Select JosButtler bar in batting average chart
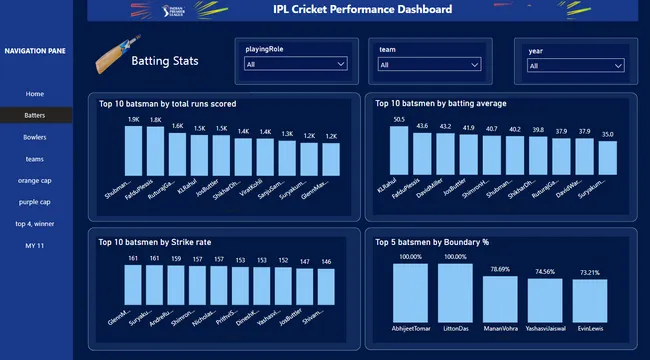Viewport: 650px width, 360px height. click(x=468, y=155)
